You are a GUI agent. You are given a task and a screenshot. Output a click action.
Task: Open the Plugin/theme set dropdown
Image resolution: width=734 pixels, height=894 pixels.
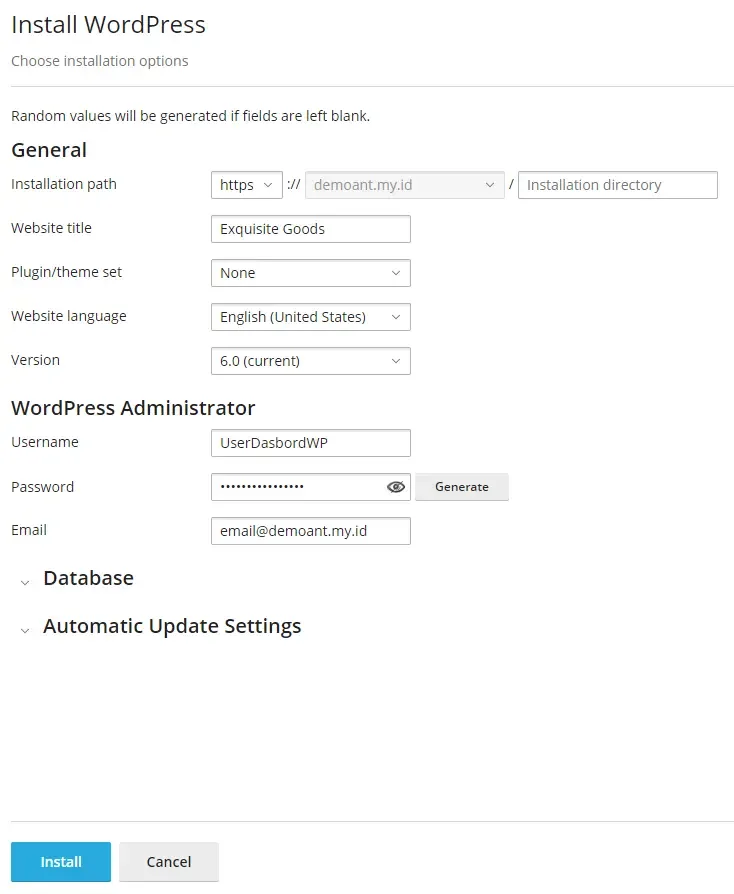[310, 273]
